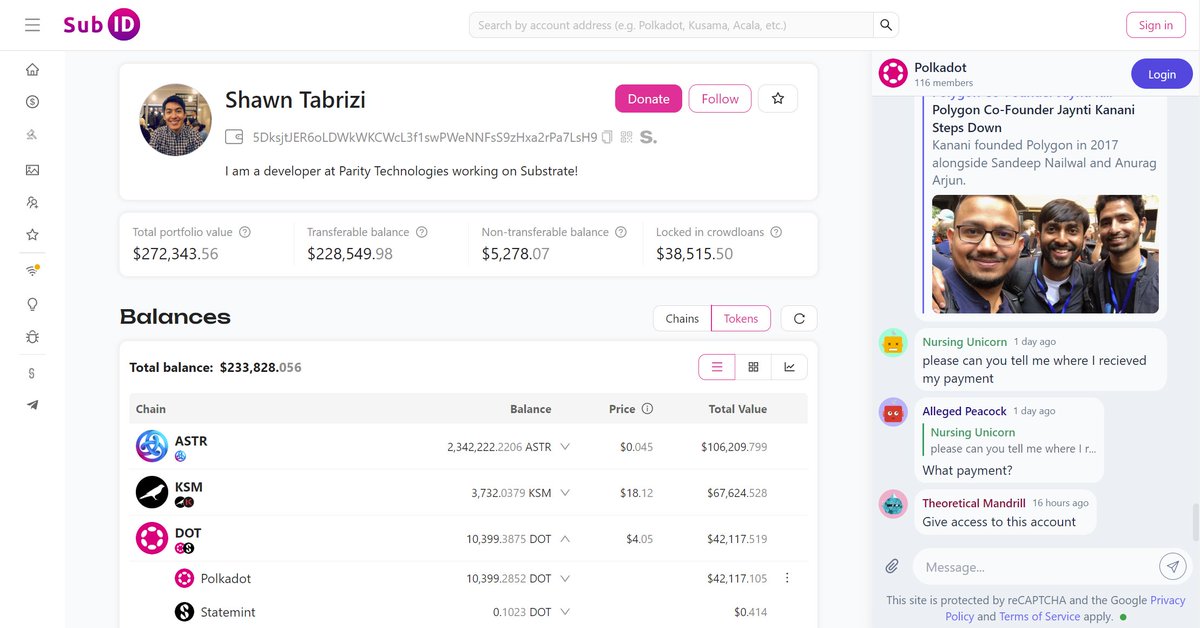Screen dimensions: 1200x628
Task: Click the help icon beside Locked in crowdloans
Action: click(776, 232)
